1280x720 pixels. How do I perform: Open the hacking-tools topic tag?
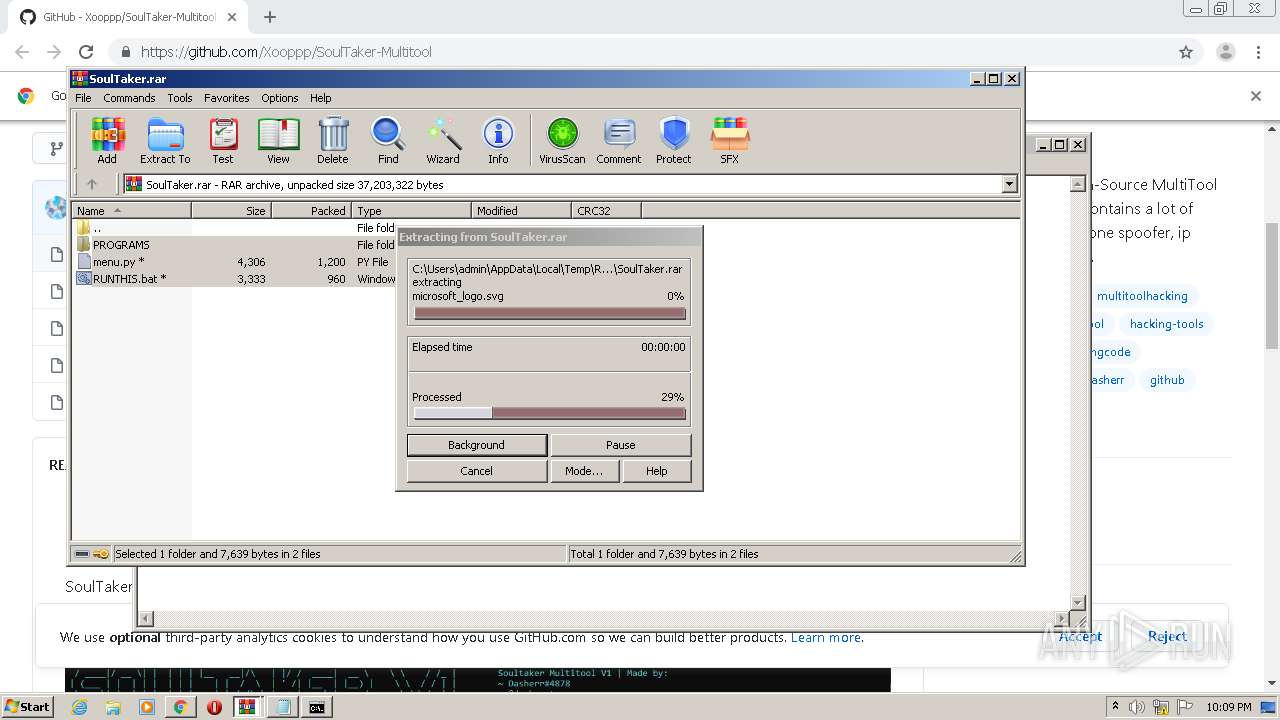1166,324
